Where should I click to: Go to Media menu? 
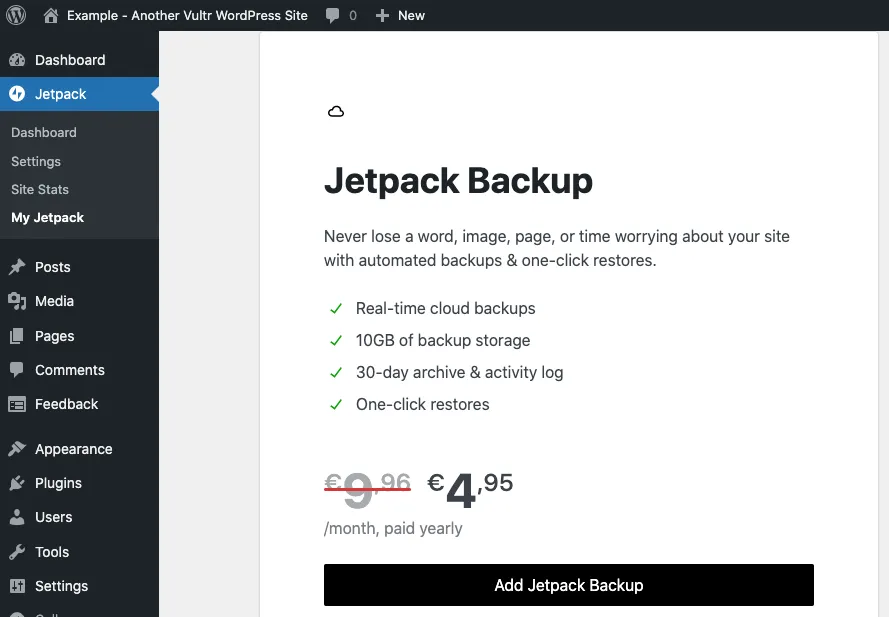(x=79, y=301)
